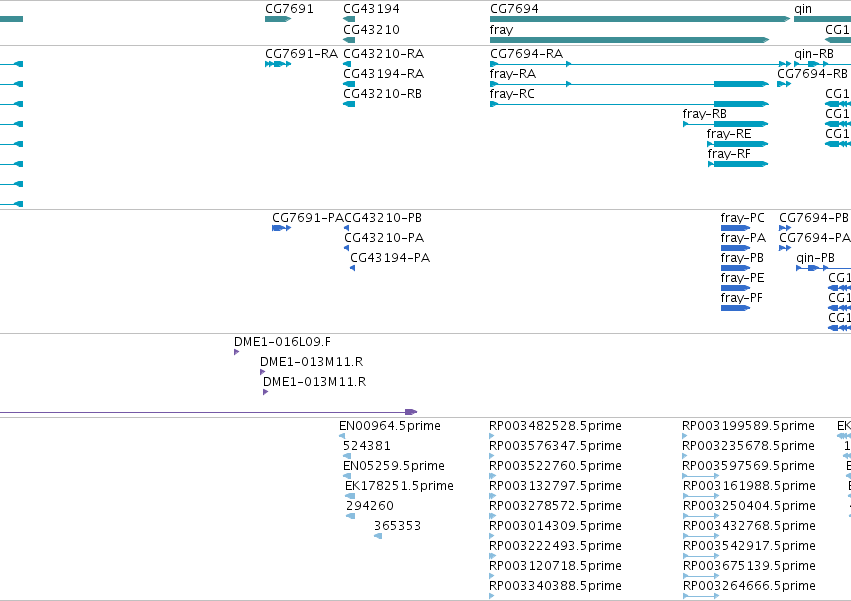The image size is (851, 601).
Task: Select protein CG7691-PA
Action: pos(282,228)
